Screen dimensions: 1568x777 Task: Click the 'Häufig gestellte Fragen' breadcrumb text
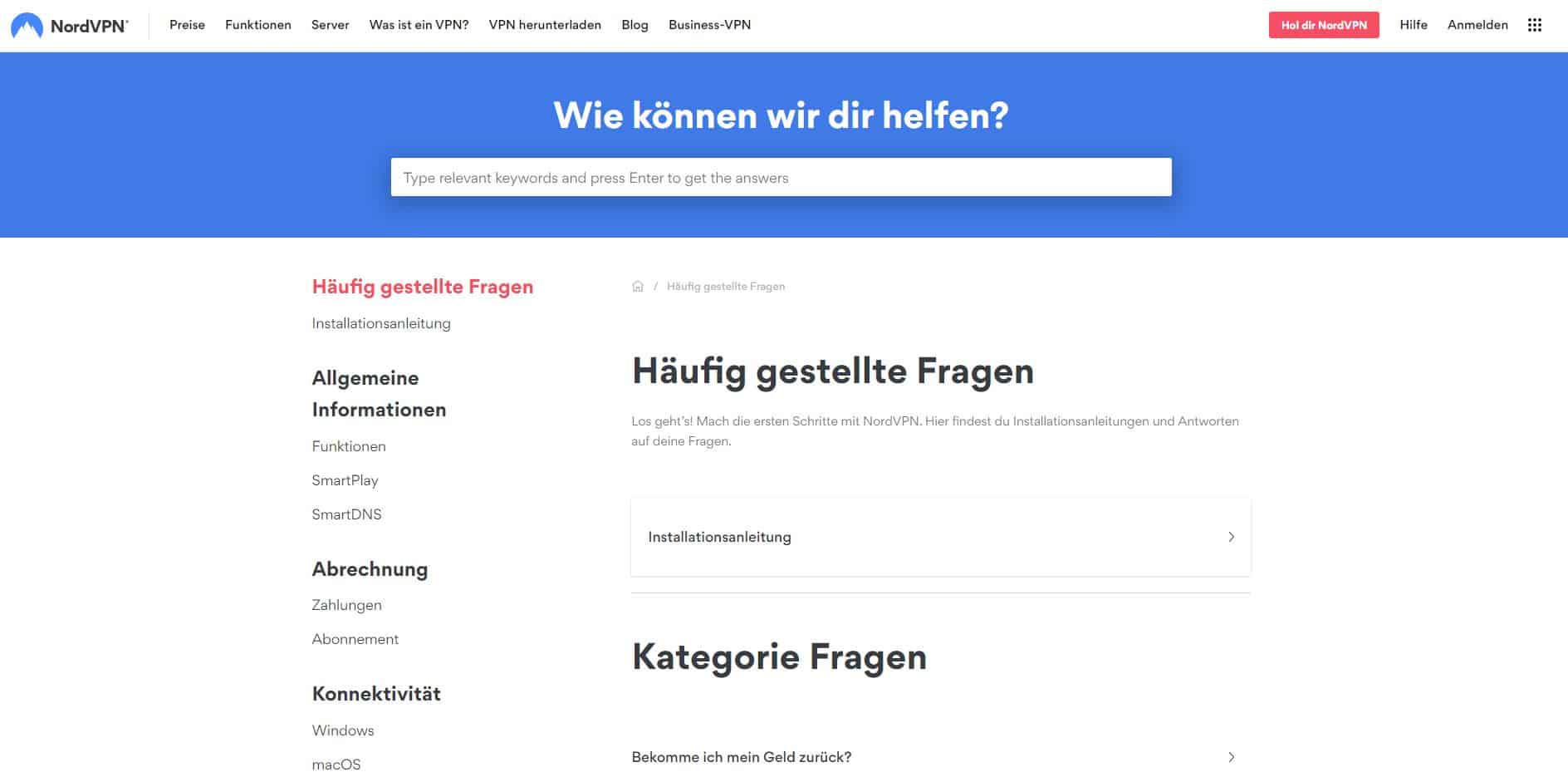coord(726,286)
